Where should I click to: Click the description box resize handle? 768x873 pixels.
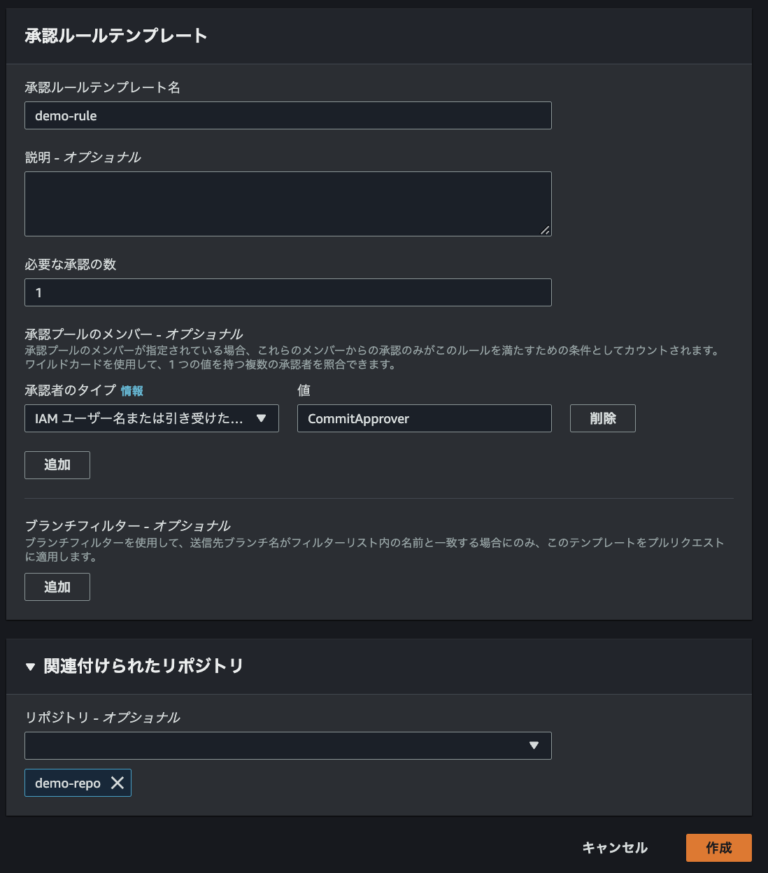(547, 230)
